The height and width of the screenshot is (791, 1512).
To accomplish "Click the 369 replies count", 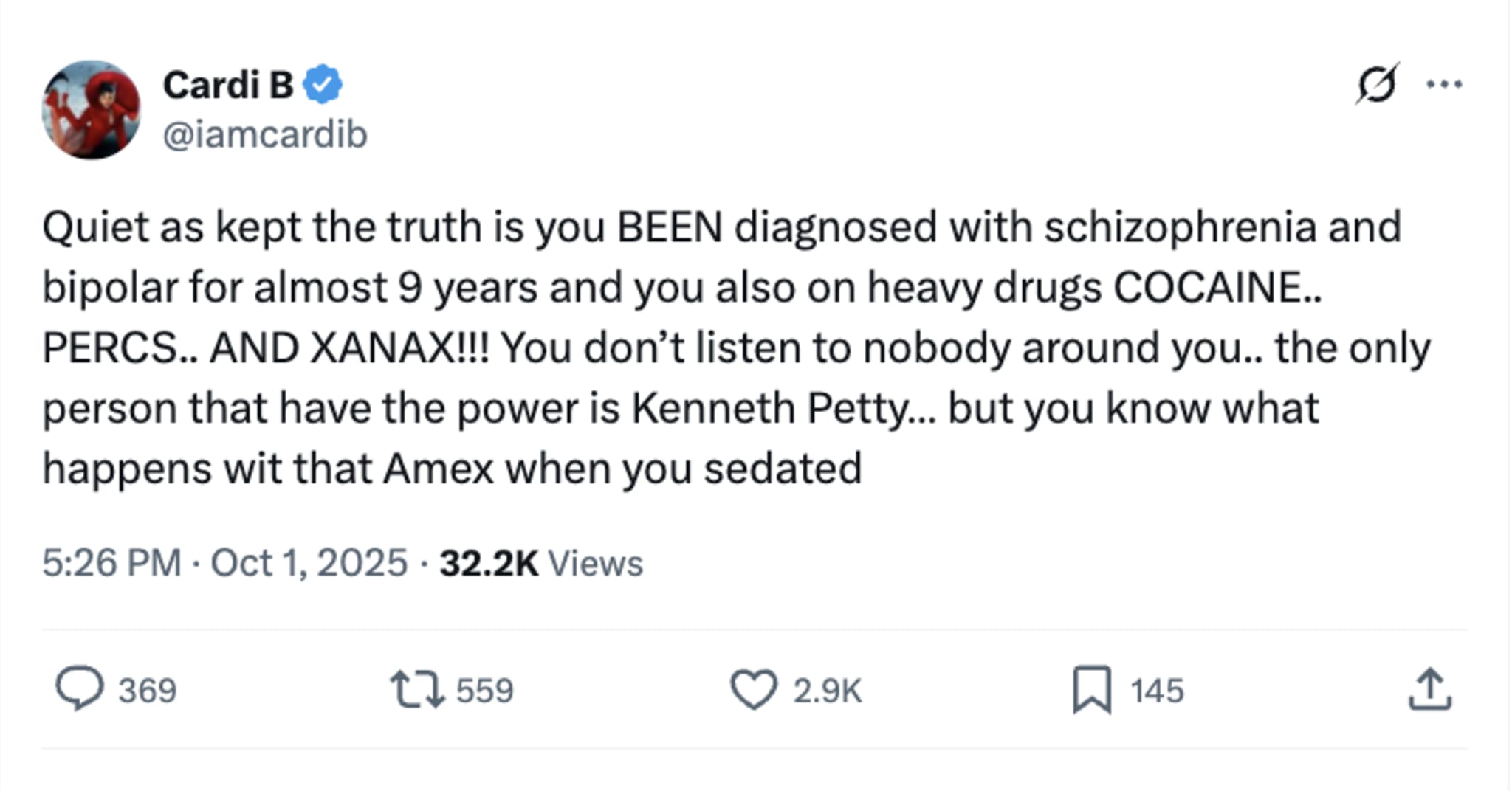I will click(x=148, y=691).
